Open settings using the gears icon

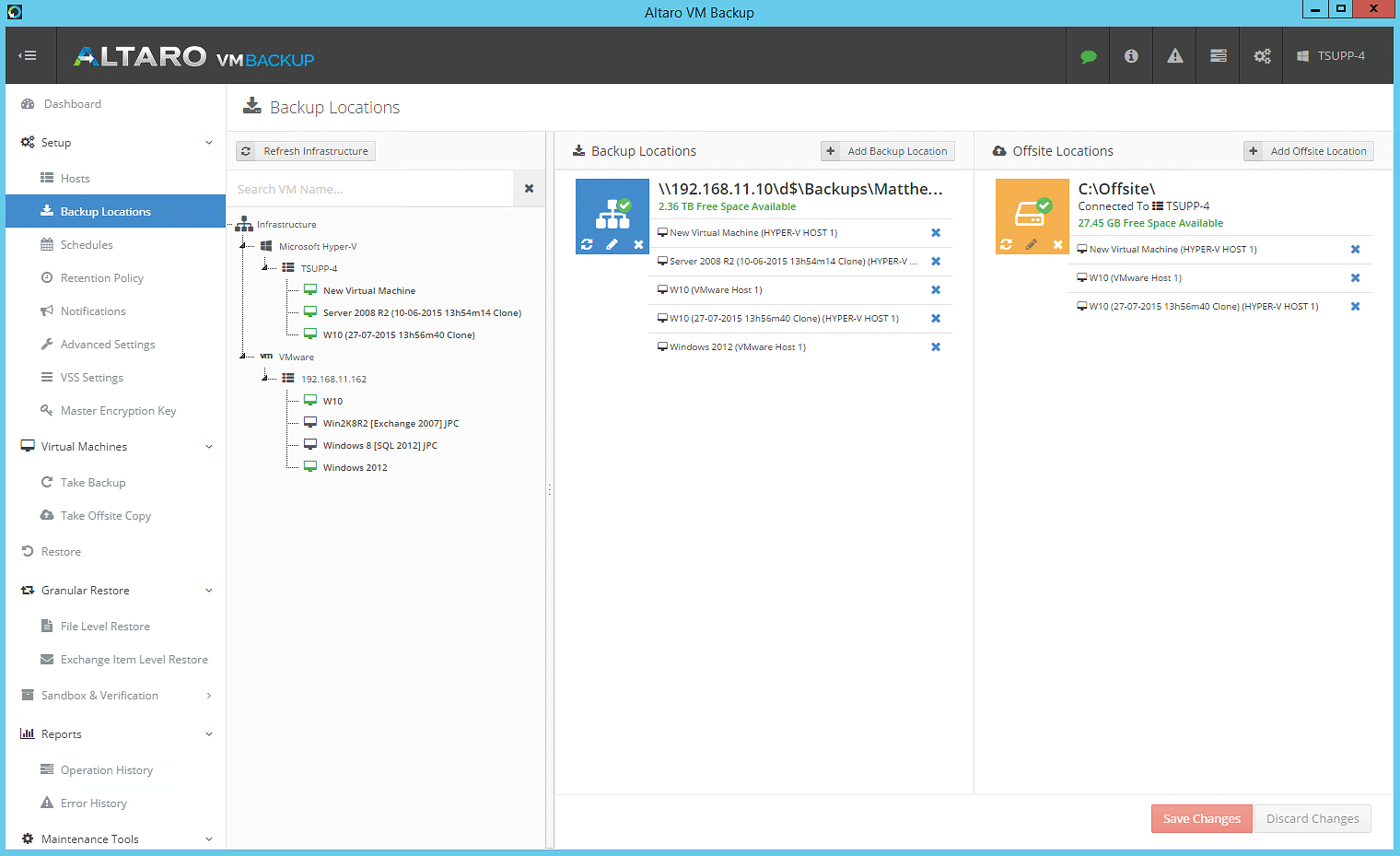1261,55
